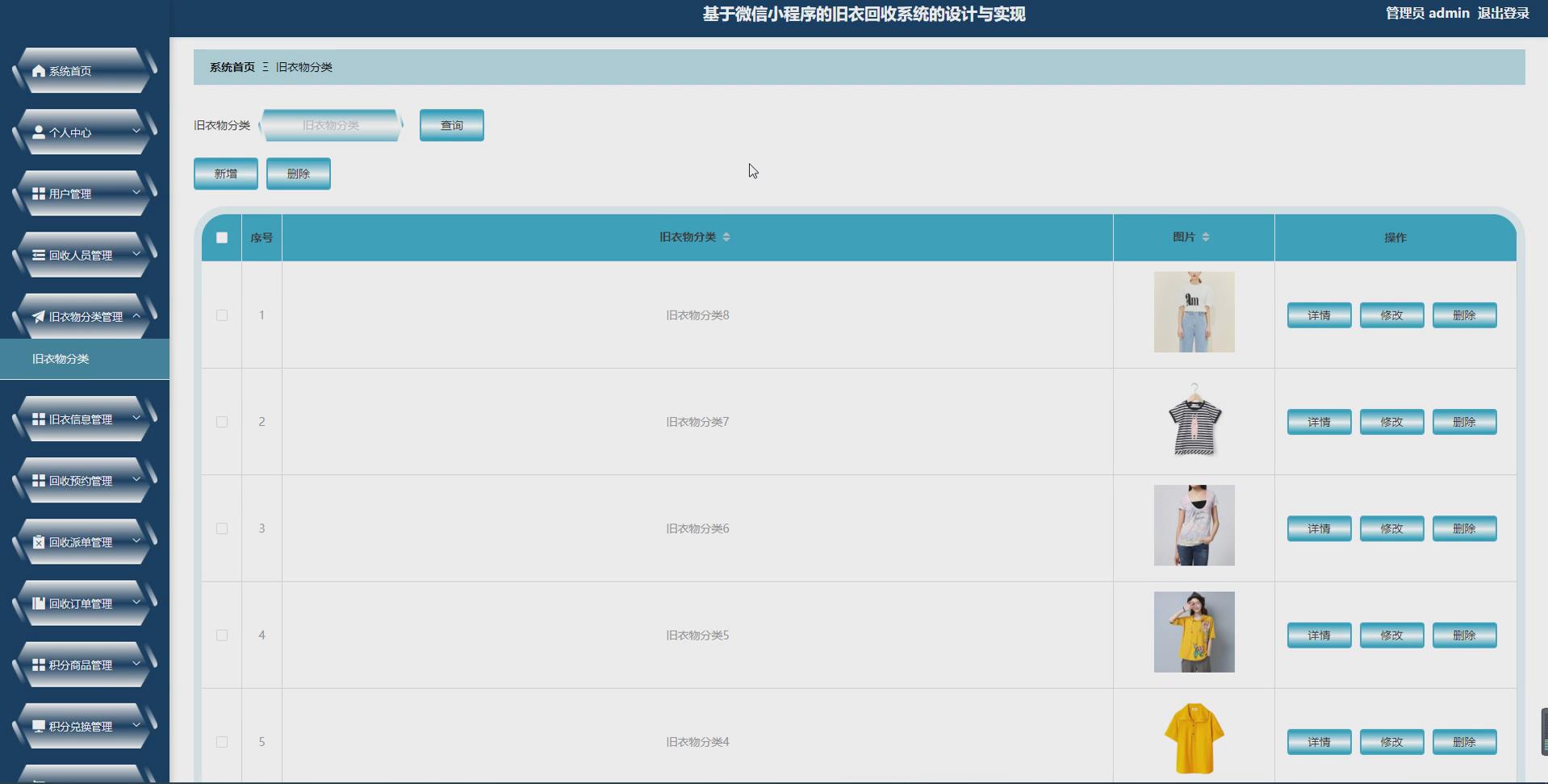Expand the 回收预约管理 dropdown arrow
This screenshot has height=784, width=1548.
tap(136, 481)
